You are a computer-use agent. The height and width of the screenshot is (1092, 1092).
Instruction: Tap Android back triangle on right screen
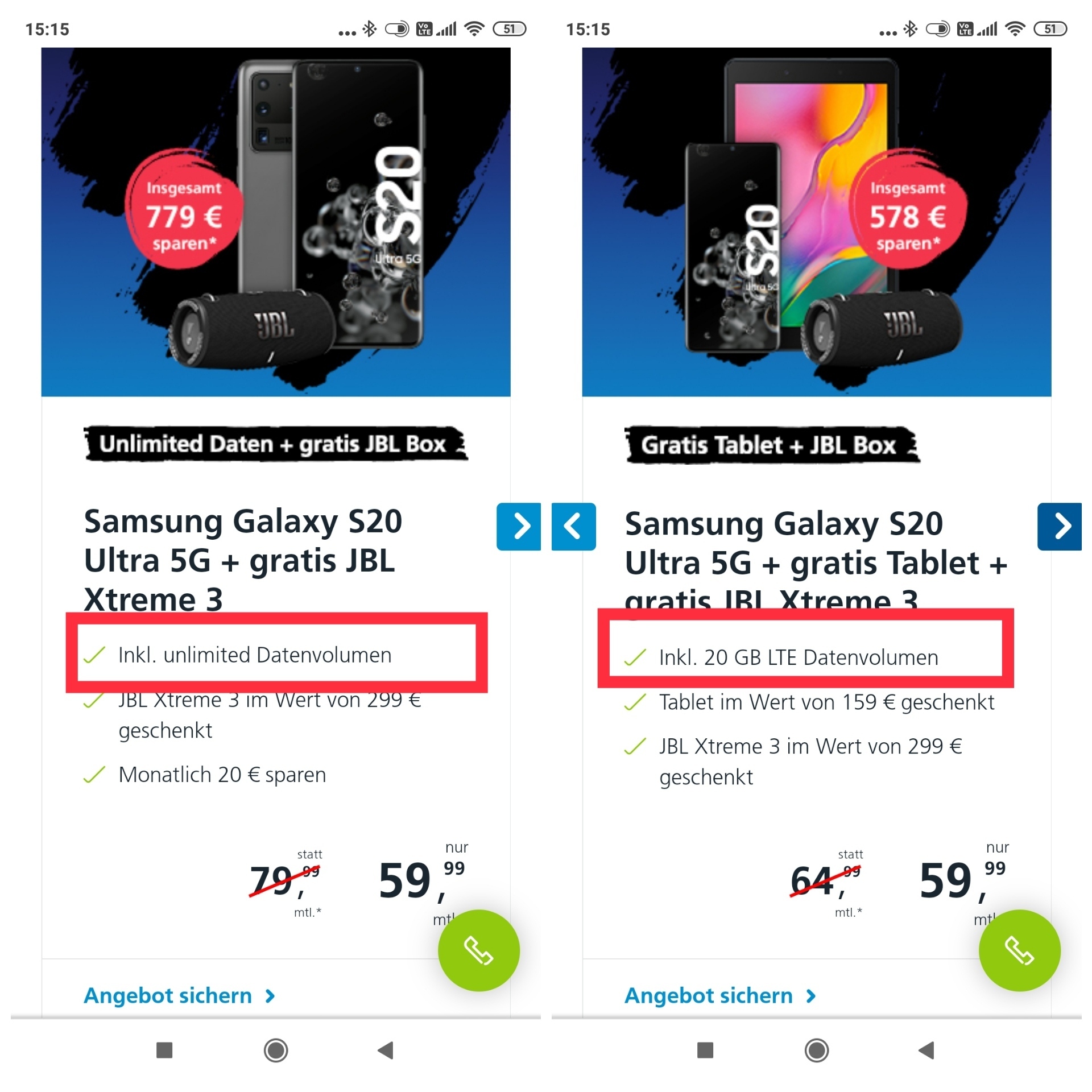(x=926, y=1050)
